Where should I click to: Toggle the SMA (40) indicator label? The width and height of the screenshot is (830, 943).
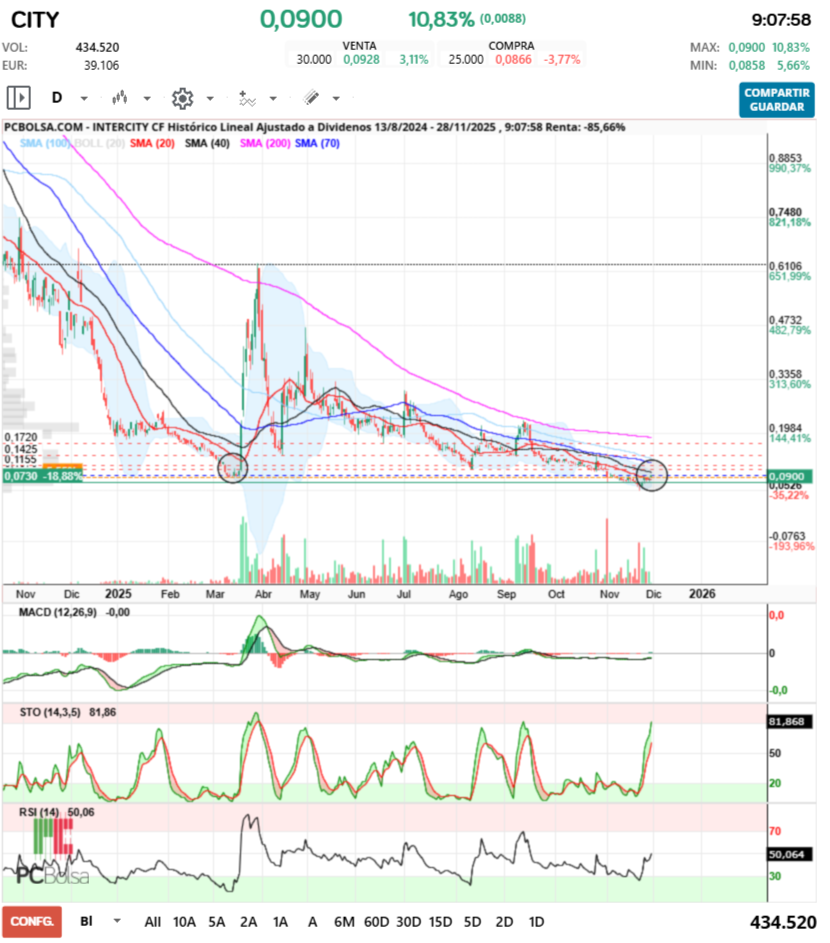click(x=207, y=143)
